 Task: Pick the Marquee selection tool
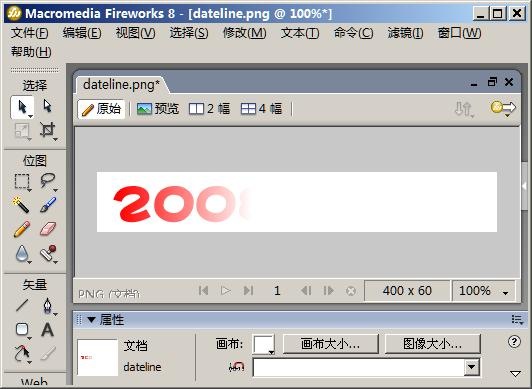22,182
